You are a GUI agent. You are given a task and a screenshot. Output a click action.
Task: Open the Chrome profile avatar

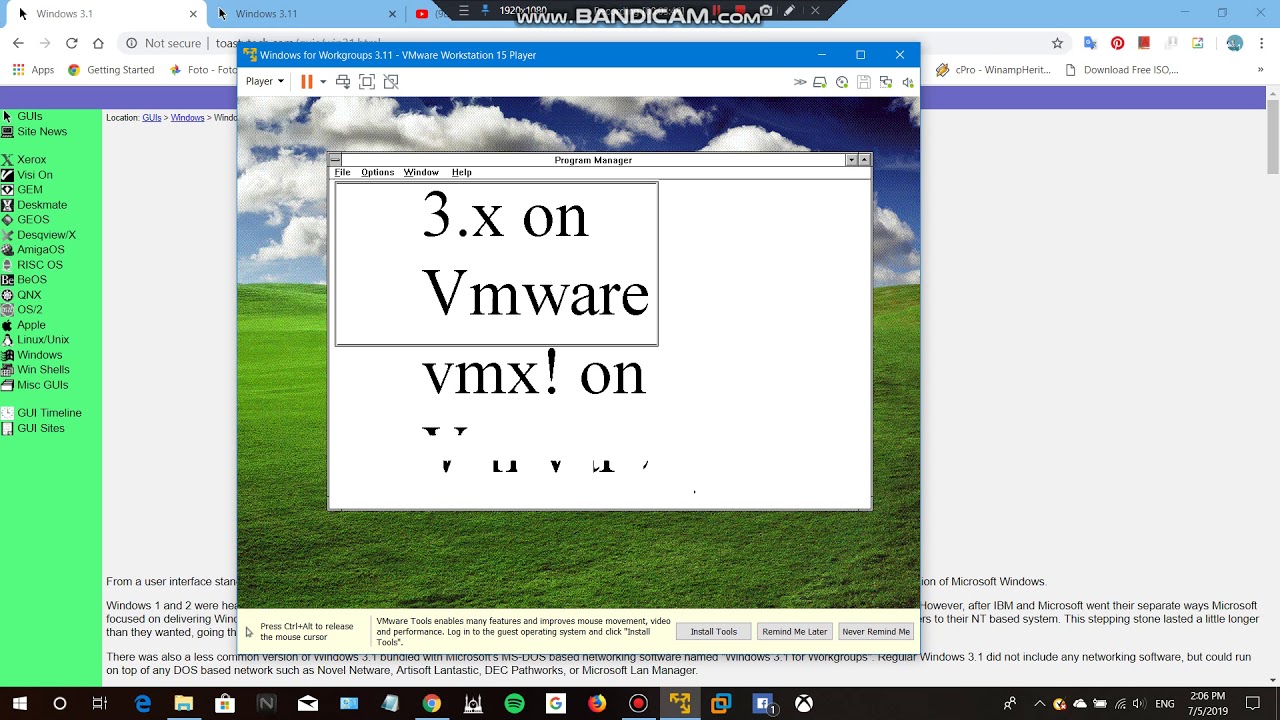click(x=1235, y=43)
